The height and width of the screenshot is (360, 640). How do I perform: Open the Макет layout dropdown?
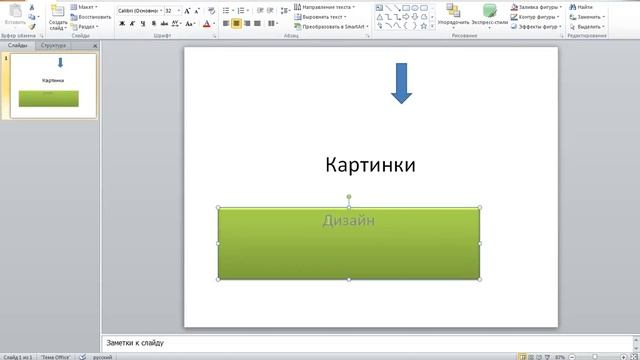click(x=84, y=7)
